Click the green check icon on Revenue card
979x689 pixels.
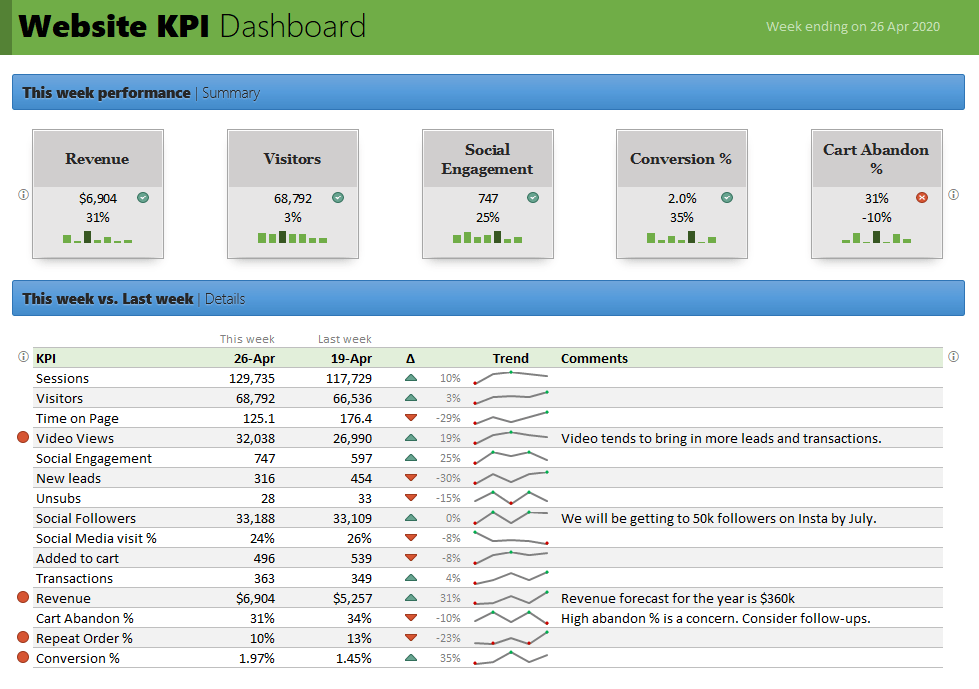coord(142,198)
